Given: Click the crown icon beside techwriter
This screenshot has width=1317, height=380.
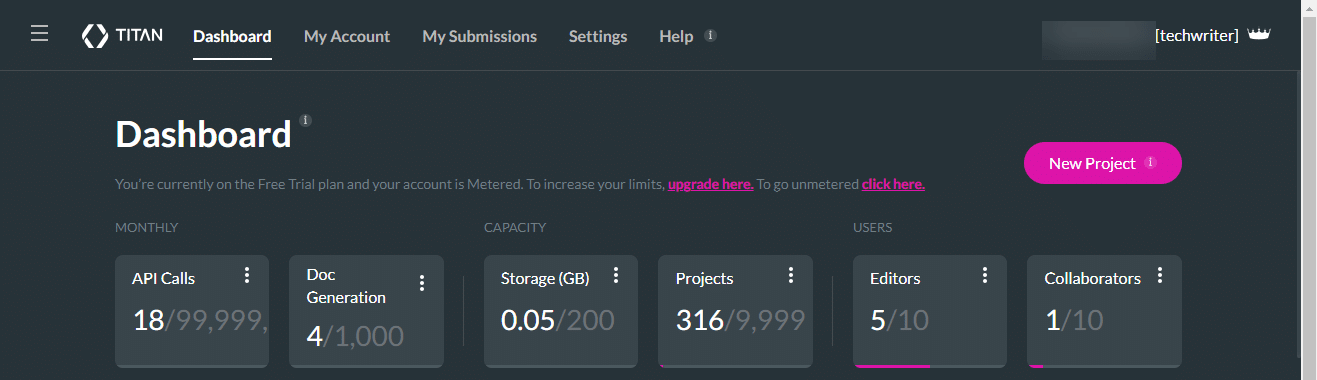Looking at the screenshot, I should (1259, 35).
